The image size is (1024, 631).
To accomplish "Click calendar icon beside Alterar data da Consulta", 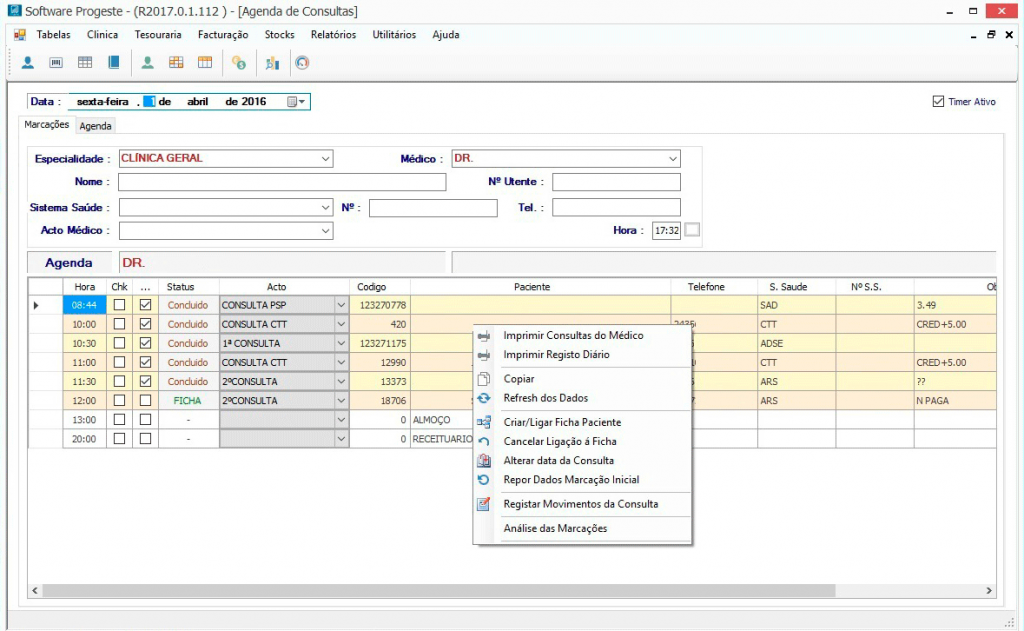I will pyautogui.click(x=484, y=461).
